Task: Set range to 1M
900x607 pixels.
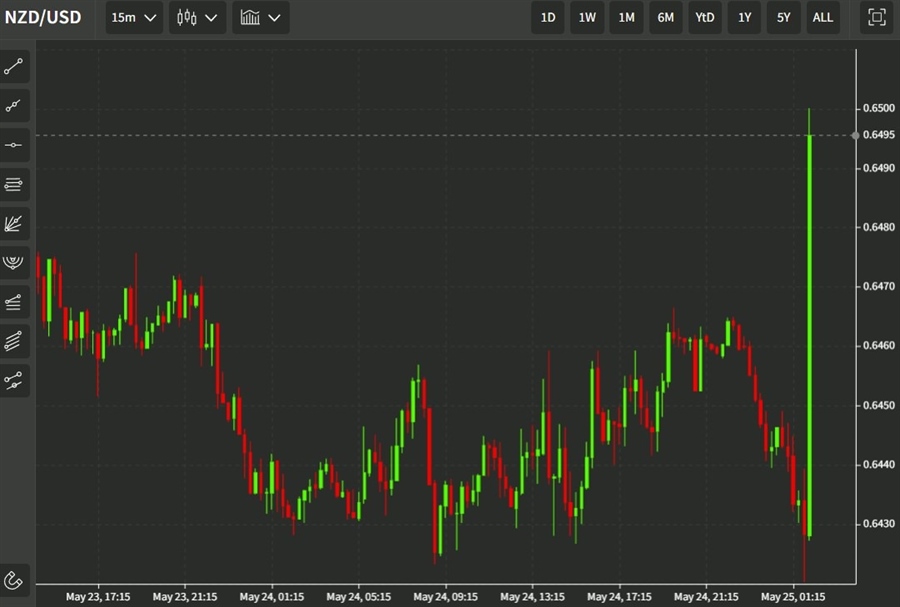Action: click(626, 17)
